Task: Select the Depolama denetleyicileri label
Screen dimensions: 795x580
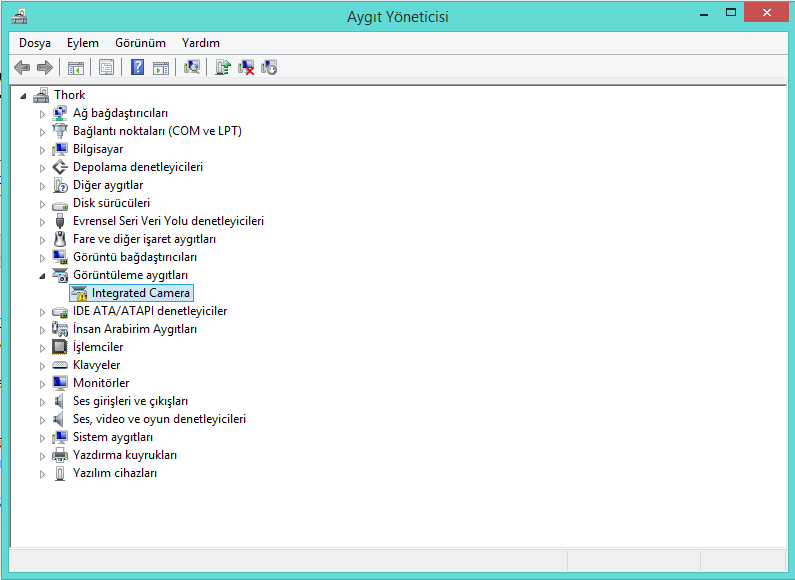Action: pos(138,167)
